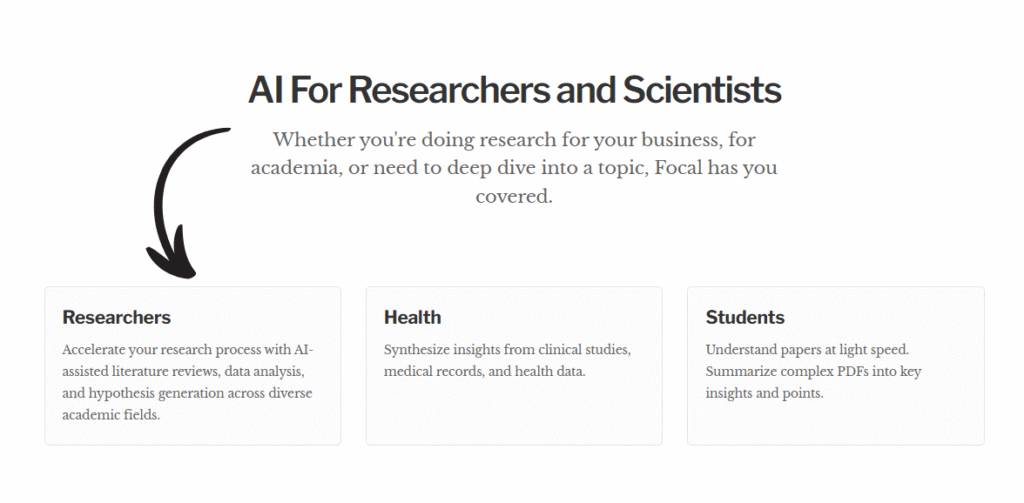The image size is (1024, 503).
Task: Click the 'AI For Researchers and Scientists' heading
Action: 514,90
